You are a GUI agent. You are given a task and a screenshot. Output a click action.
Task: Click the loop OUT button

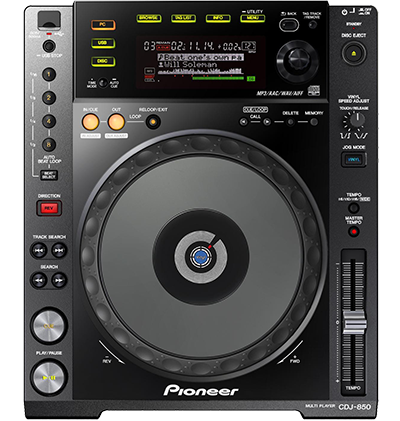(116, 122)
